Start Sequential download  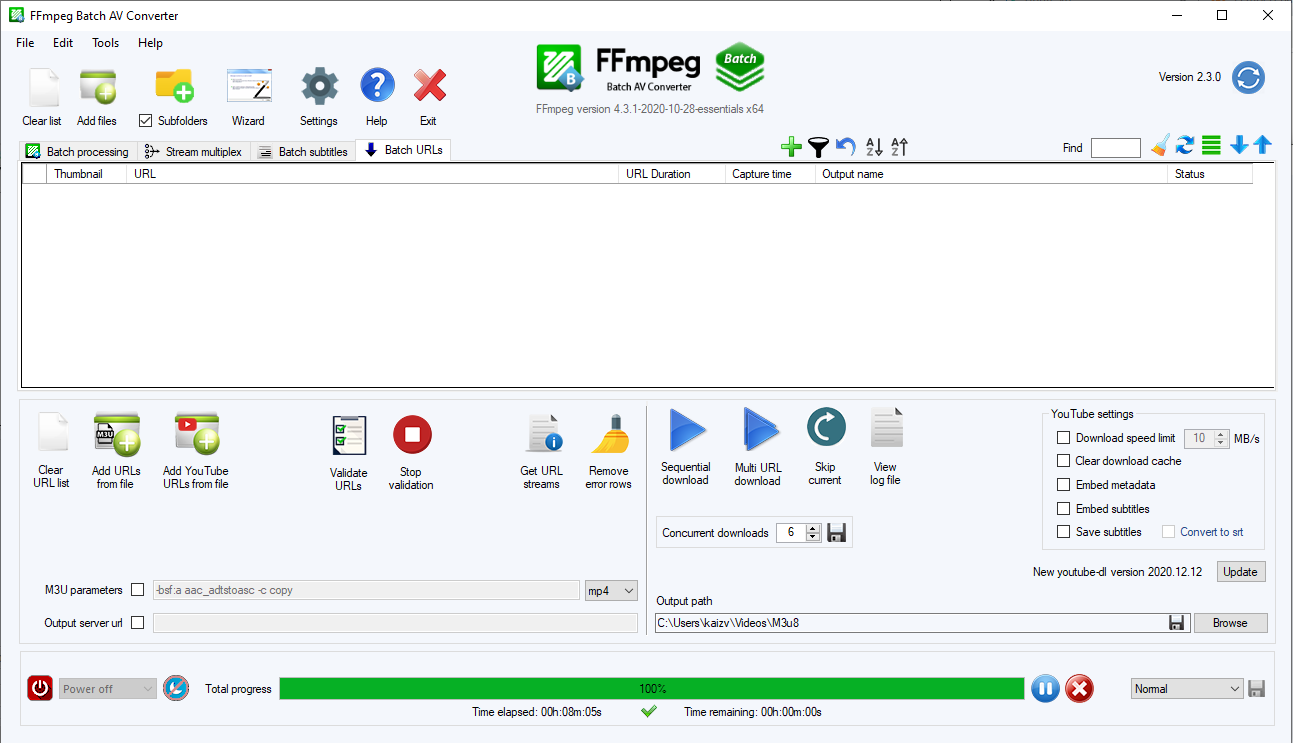[x=686, y=431]
